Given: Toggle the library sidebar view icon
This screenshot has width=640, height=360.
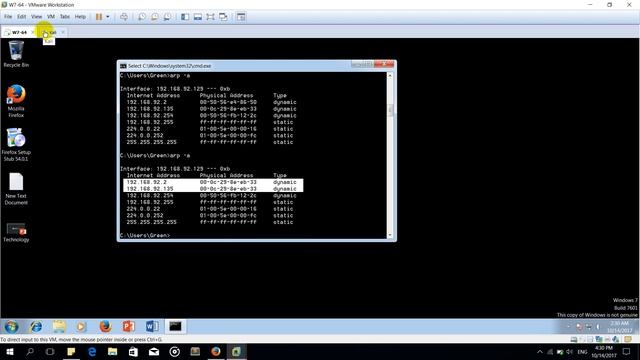Looking at the screenshot, I should click(185, 17).
